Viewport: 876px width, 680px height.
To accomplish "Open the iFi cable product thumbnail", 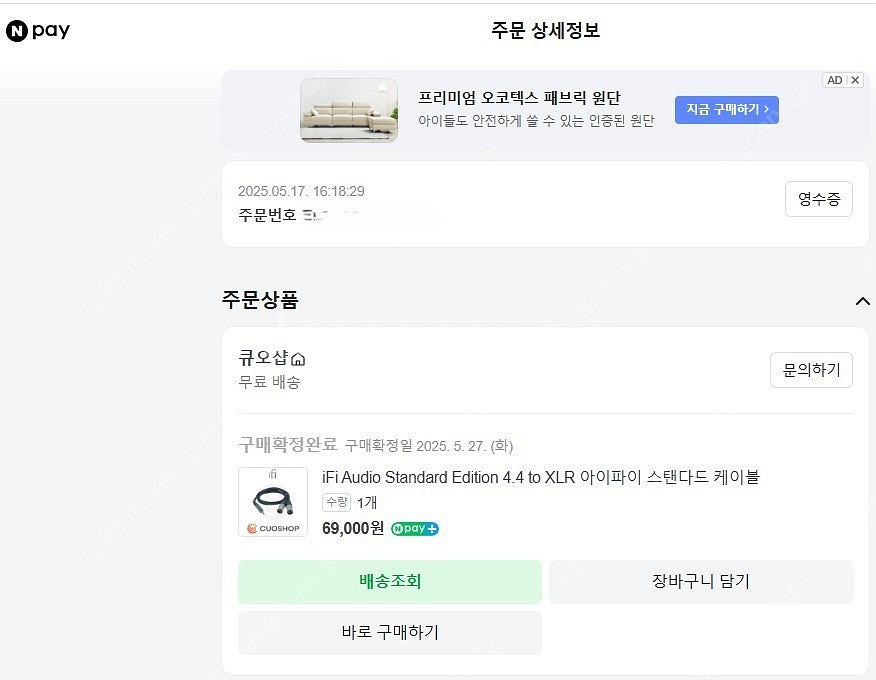I will (x=273, y=502).
